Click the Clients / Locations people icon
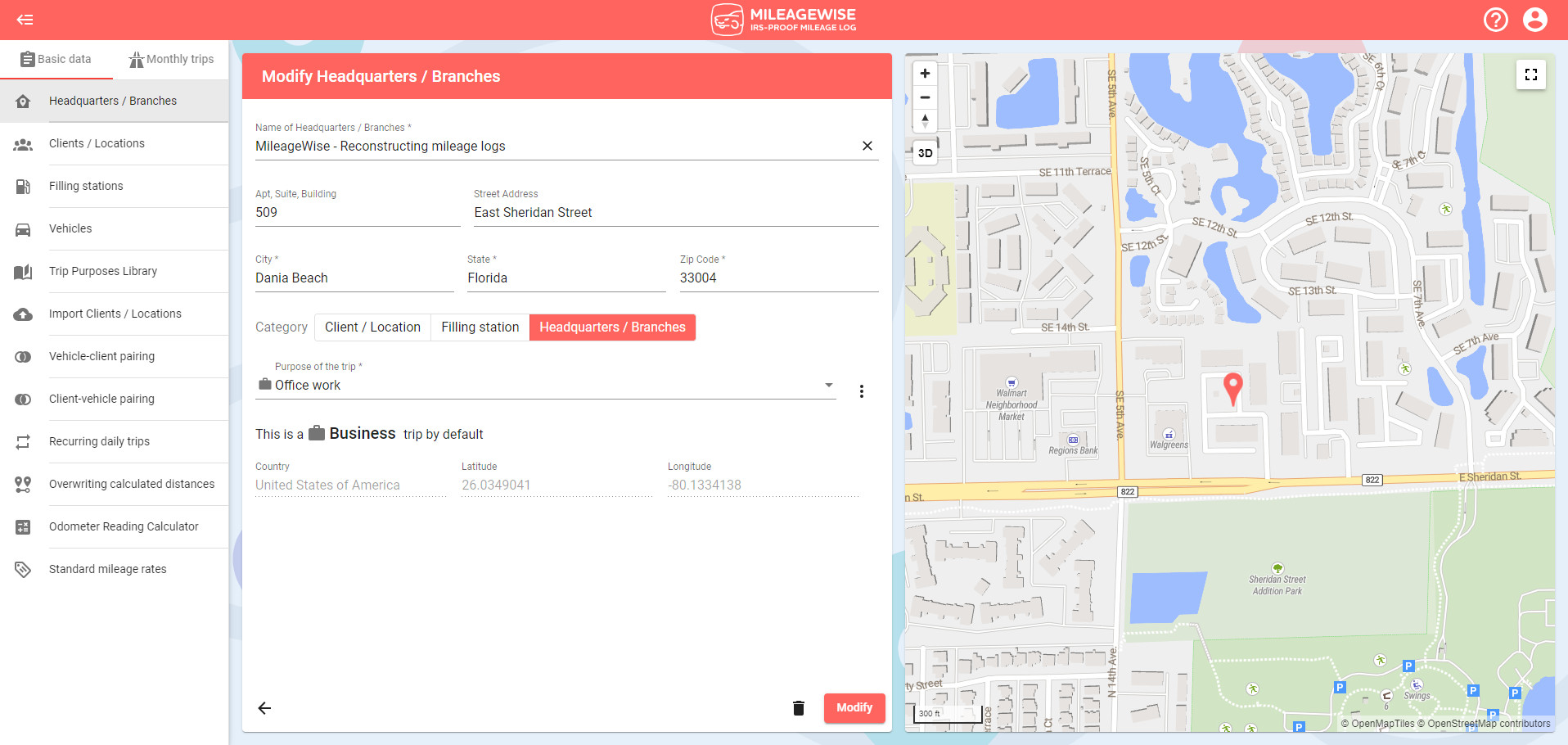This screenshot has width=1568, height=745. pos(23,144)
